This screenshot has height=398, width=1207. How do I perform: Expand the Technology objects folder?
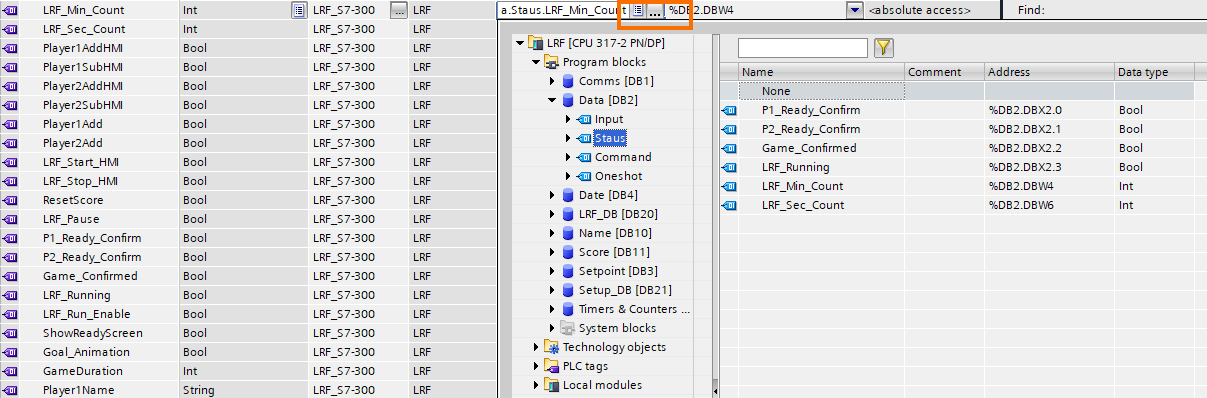click(536, 347)
